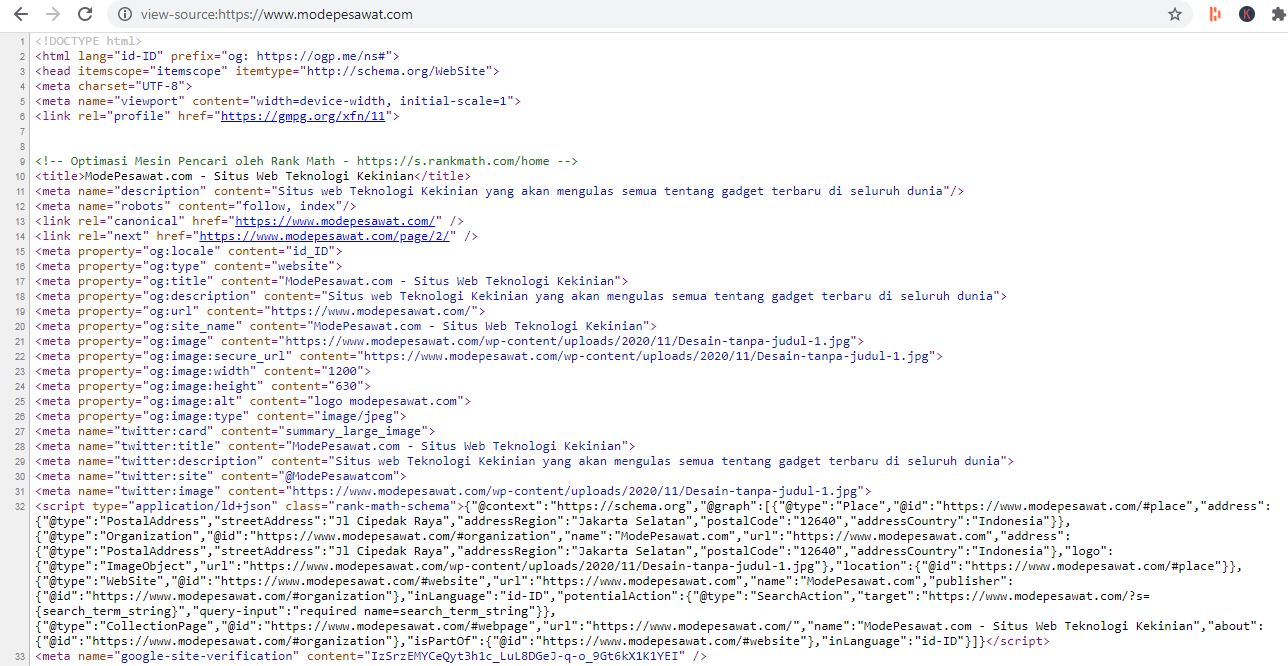Open the Extensions puzzle piece icon
This screenshot has height=666, width=1288.
click(1277, 14)
